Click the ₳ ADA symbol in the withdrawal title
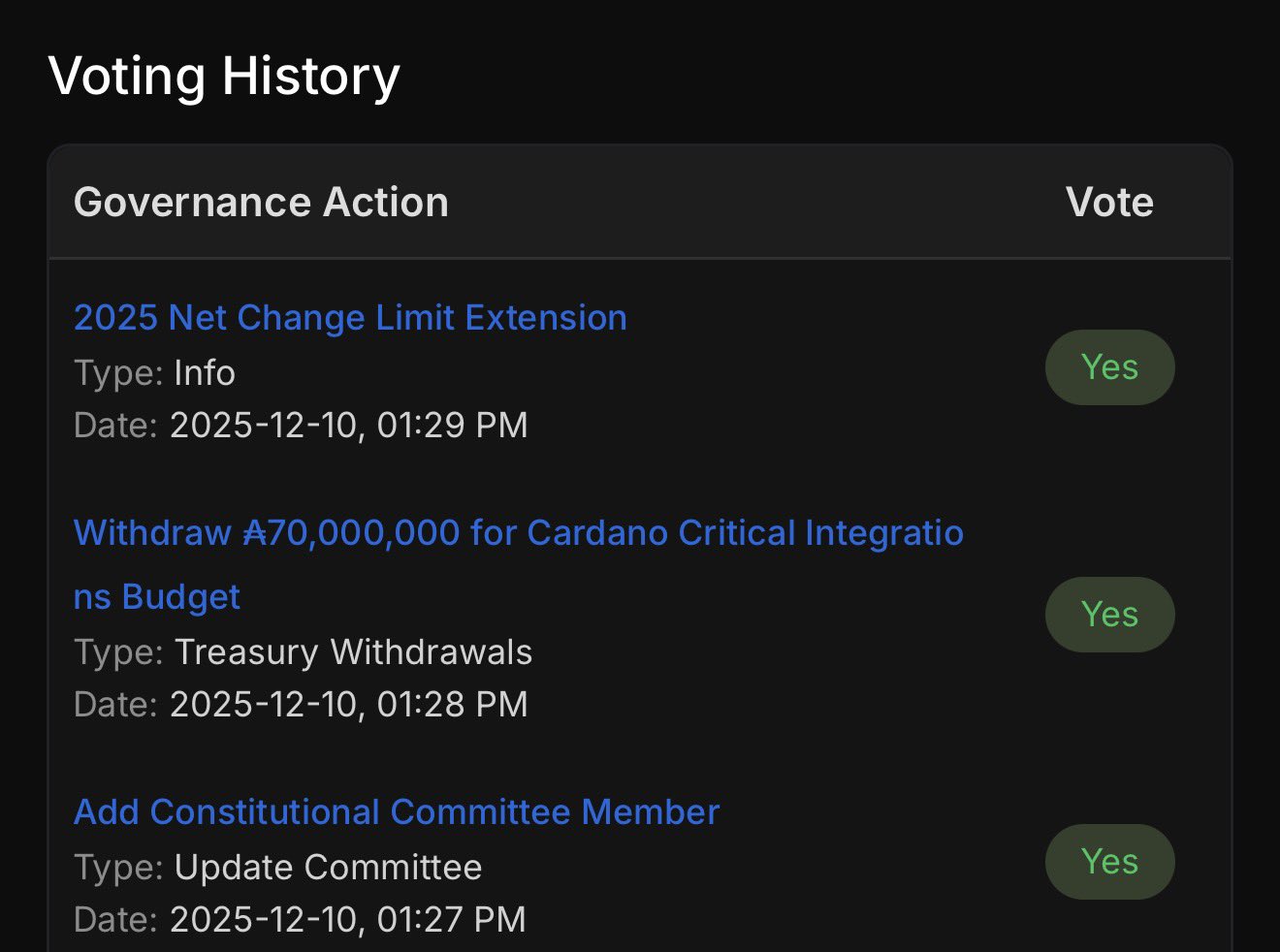This screenshot has width=1280, height=952. click(254, 533)
